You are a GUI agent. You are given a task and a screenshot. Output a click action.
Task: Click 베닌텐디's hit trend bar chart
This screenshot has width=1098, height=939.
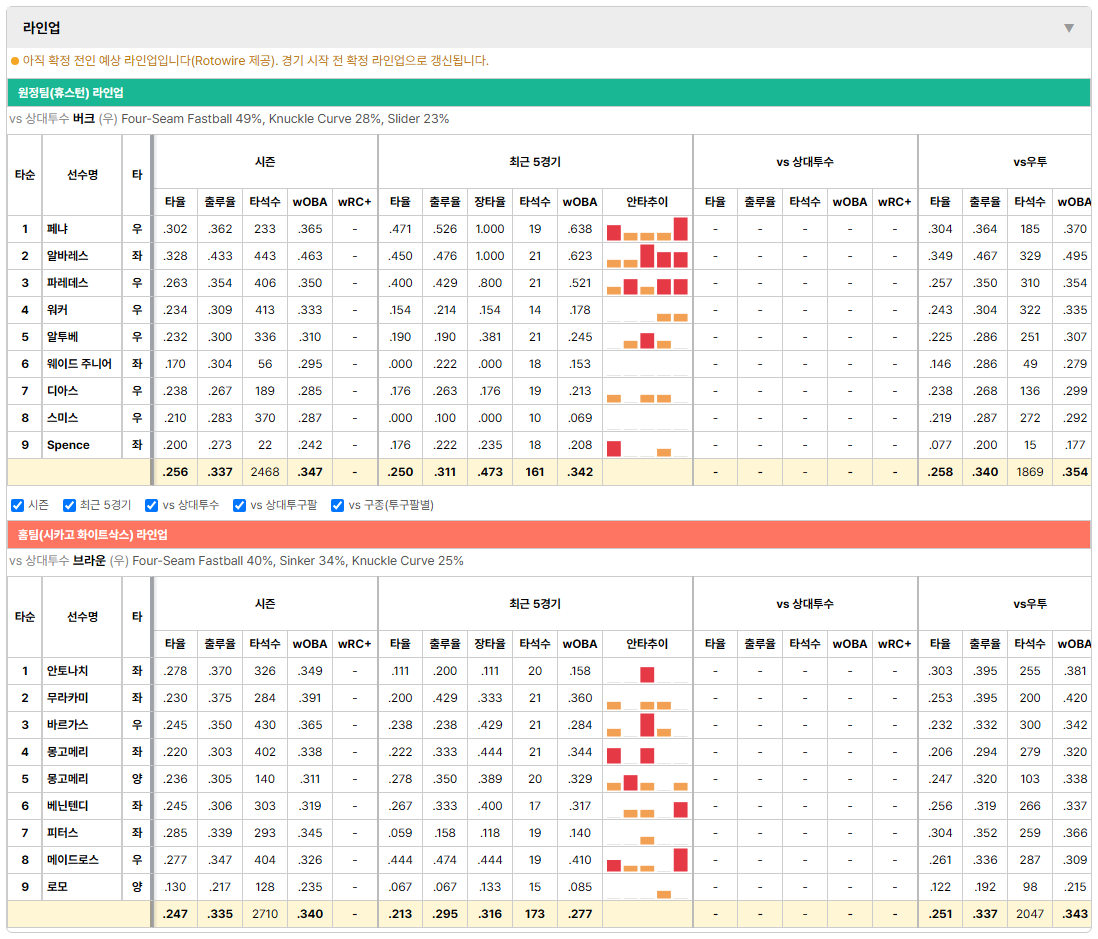click(x=647, y=806)
